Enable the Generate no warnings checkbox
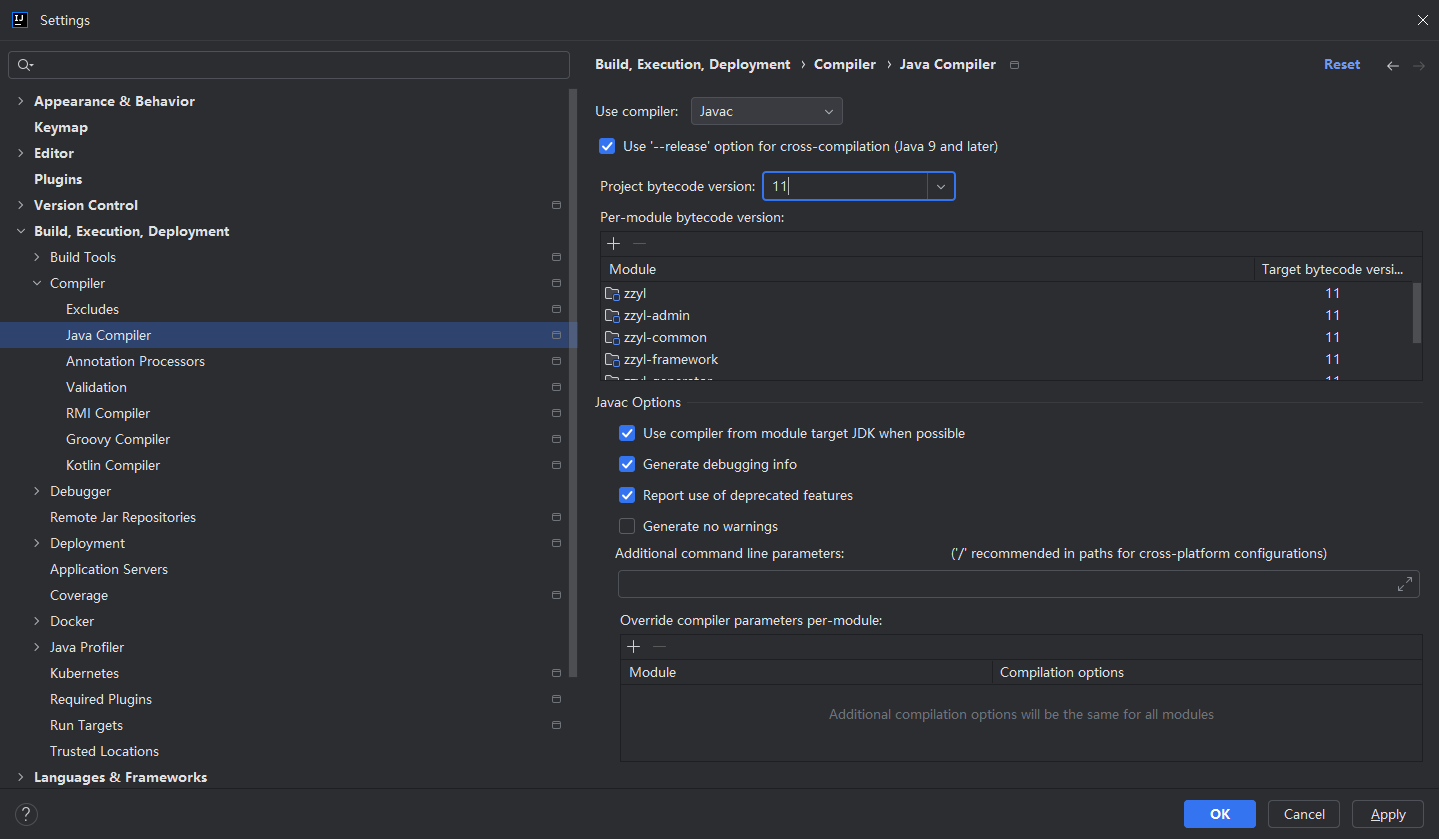 click(x=627, y=526)
